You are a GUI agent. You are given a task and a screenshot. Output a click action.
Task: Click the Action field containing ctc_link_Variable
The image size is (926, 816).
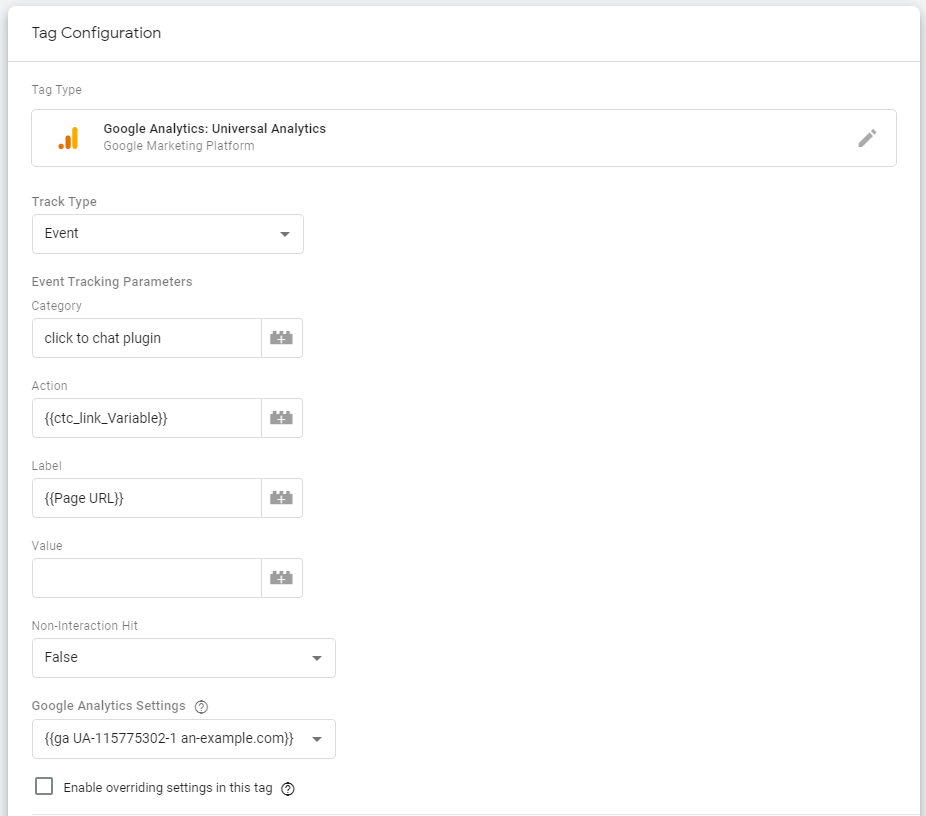[147, 418]
